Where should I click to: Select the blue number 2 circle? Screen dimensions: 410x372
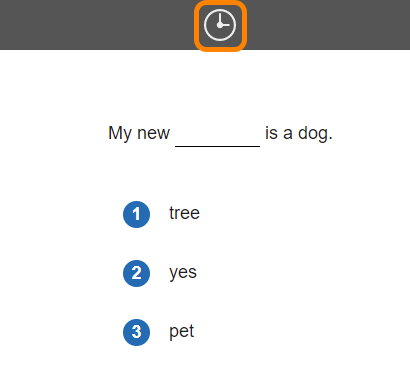coord(136,273)
